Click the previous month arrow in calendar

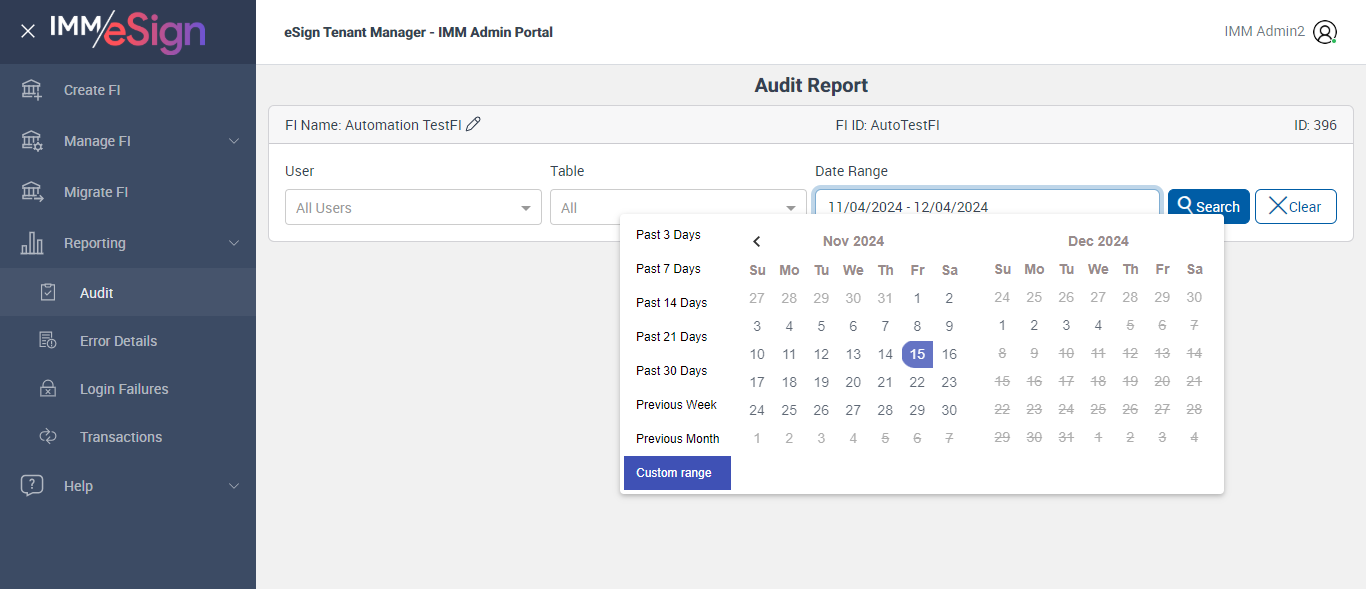(x=757, y=241)
